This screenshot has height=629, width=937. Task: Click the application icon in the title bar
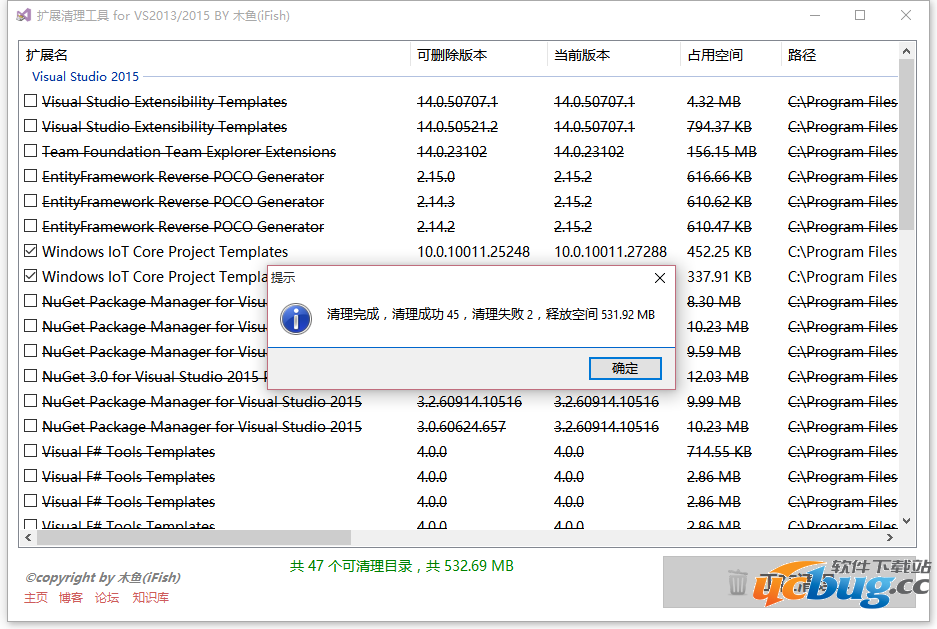(x=20, y=15)
